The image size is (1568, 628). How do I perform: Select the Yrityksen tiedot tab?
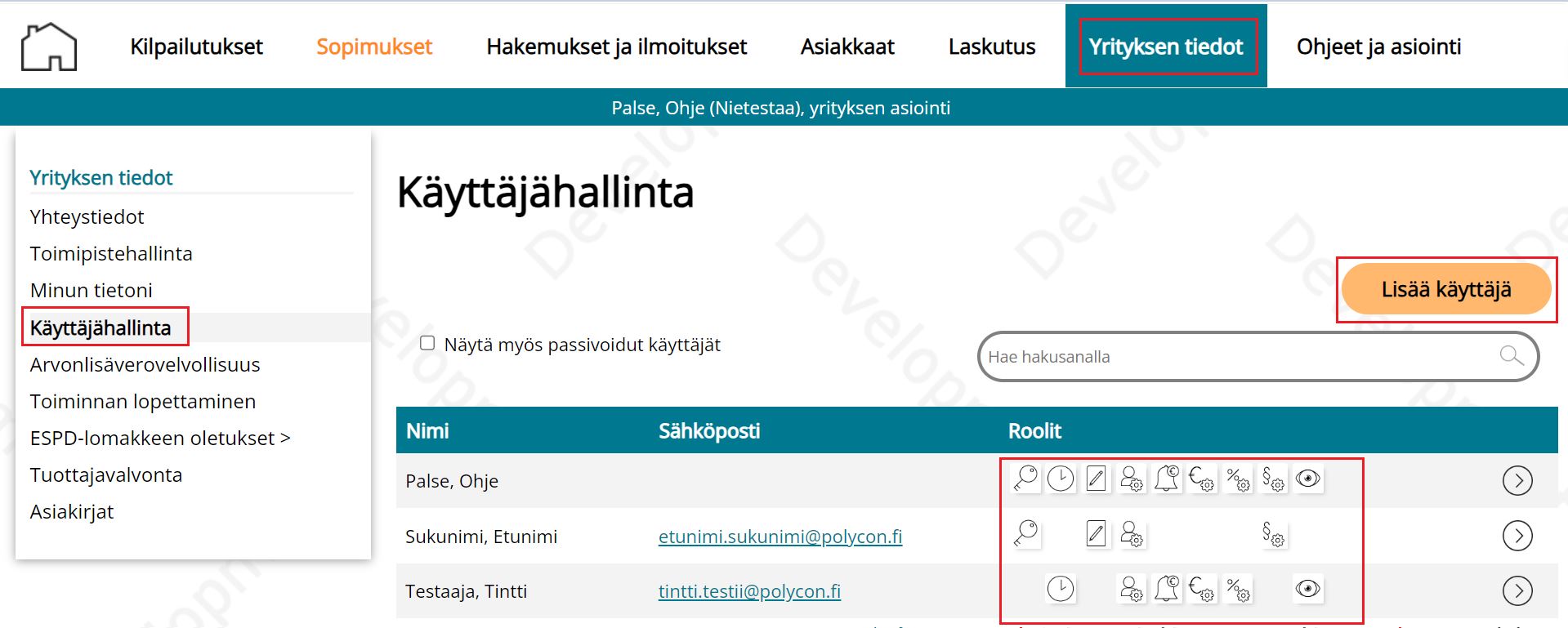[1166, 47]
